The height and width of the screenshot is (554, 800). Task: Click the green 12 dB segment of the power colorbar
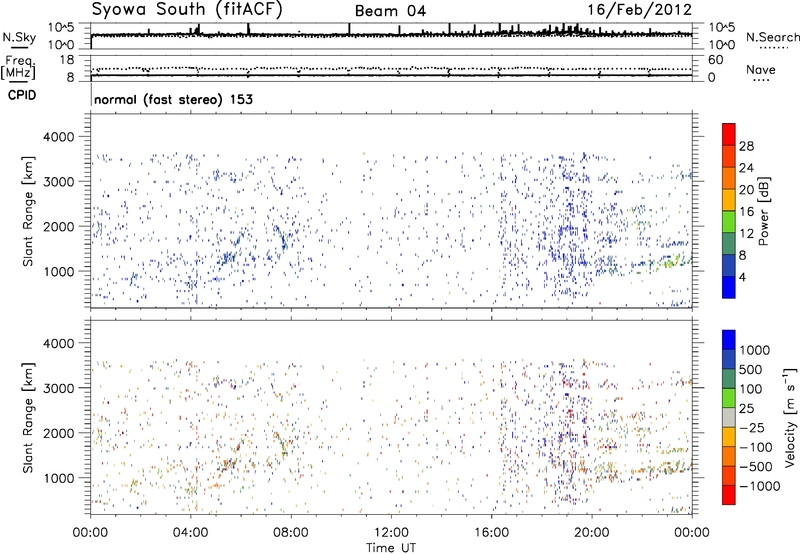click(729, 222)
